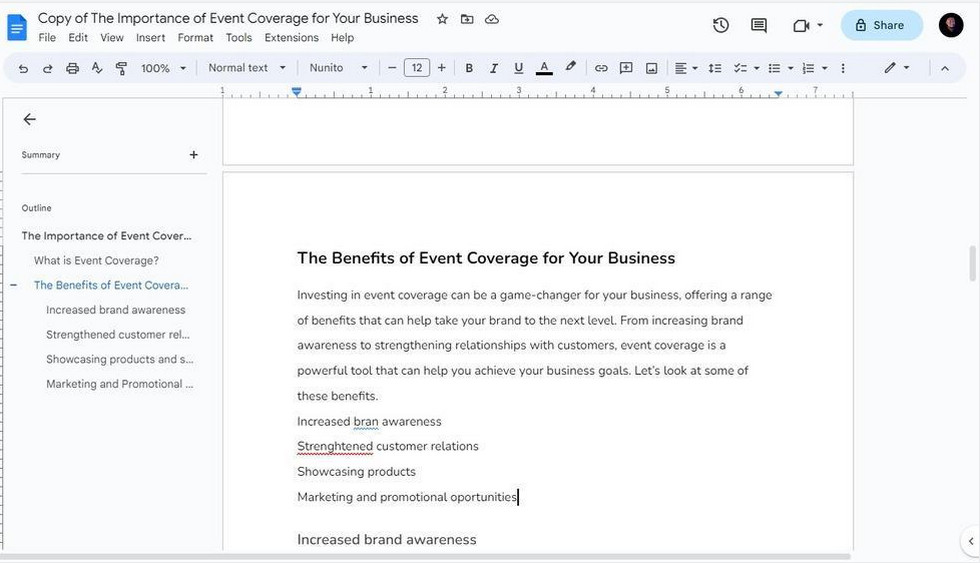
Task: Apply a bulleted list
Action: (x=774, y=68)
